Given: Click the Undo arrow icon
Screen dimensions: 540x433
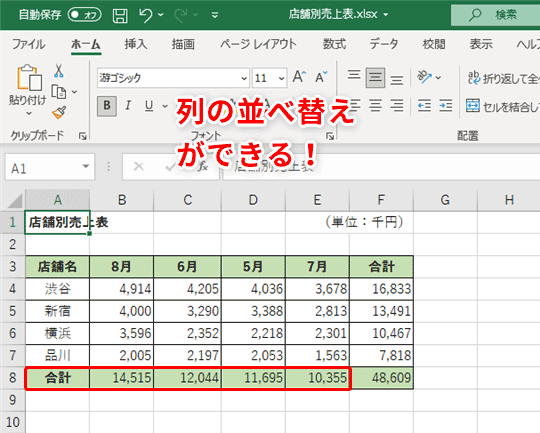Looking at the screenshot, I should 146,15.
